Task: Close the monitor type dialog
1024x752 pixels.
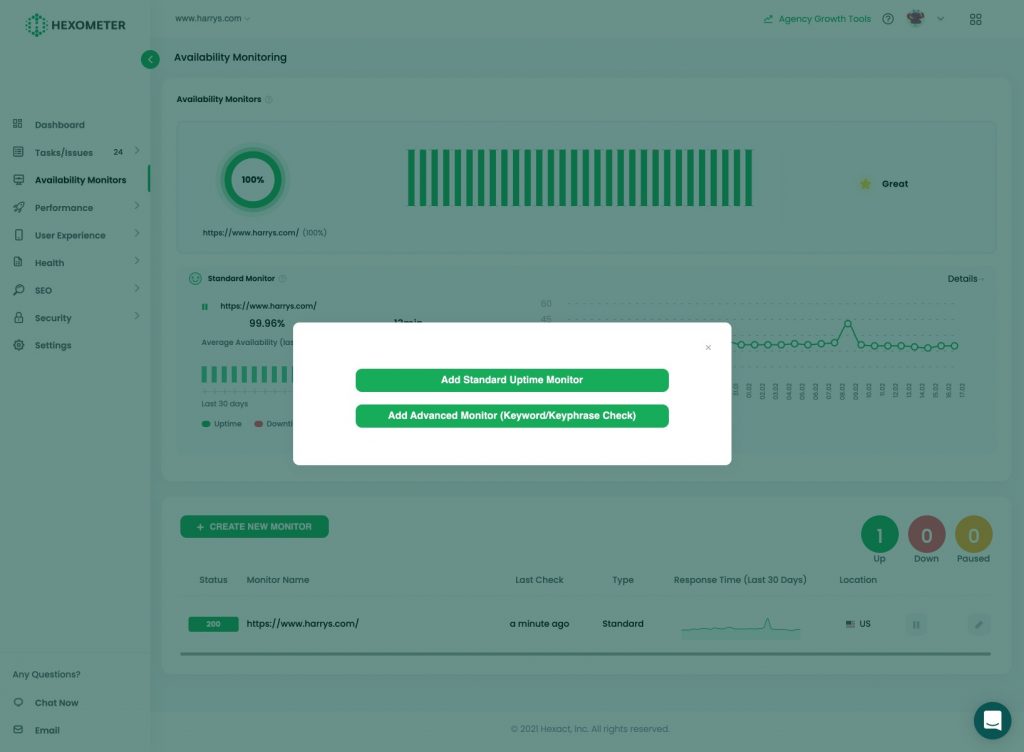Action: coord(708,347)
